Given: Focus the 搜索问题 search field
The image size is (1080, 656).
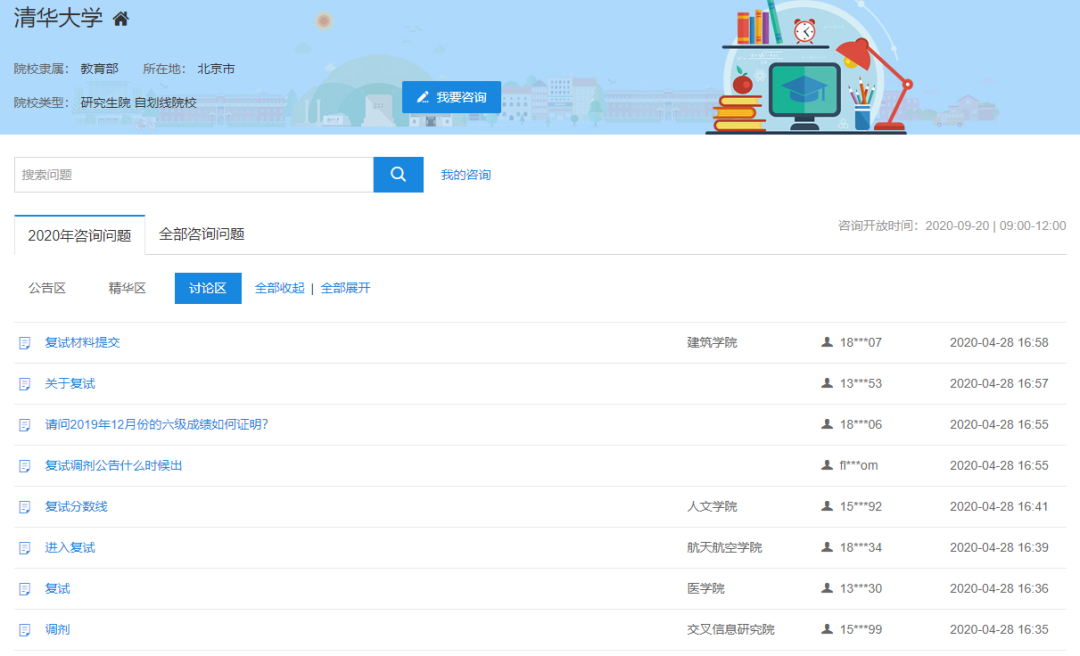Looking at the screenshot, I should [x=193, y=174].
